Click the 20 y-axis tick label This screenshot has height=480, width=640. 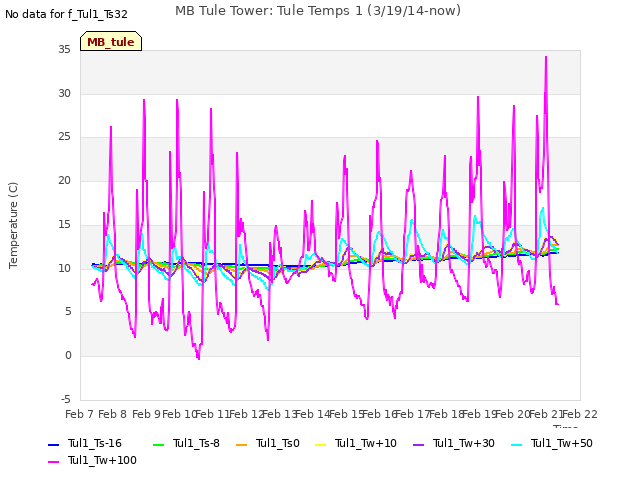pos(64,180)
